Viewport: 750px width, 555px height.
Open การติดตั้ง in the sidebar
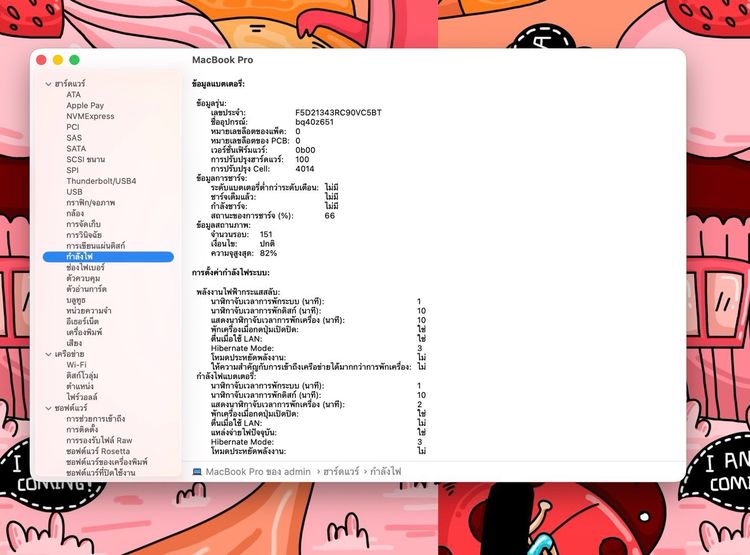[82, 430]
